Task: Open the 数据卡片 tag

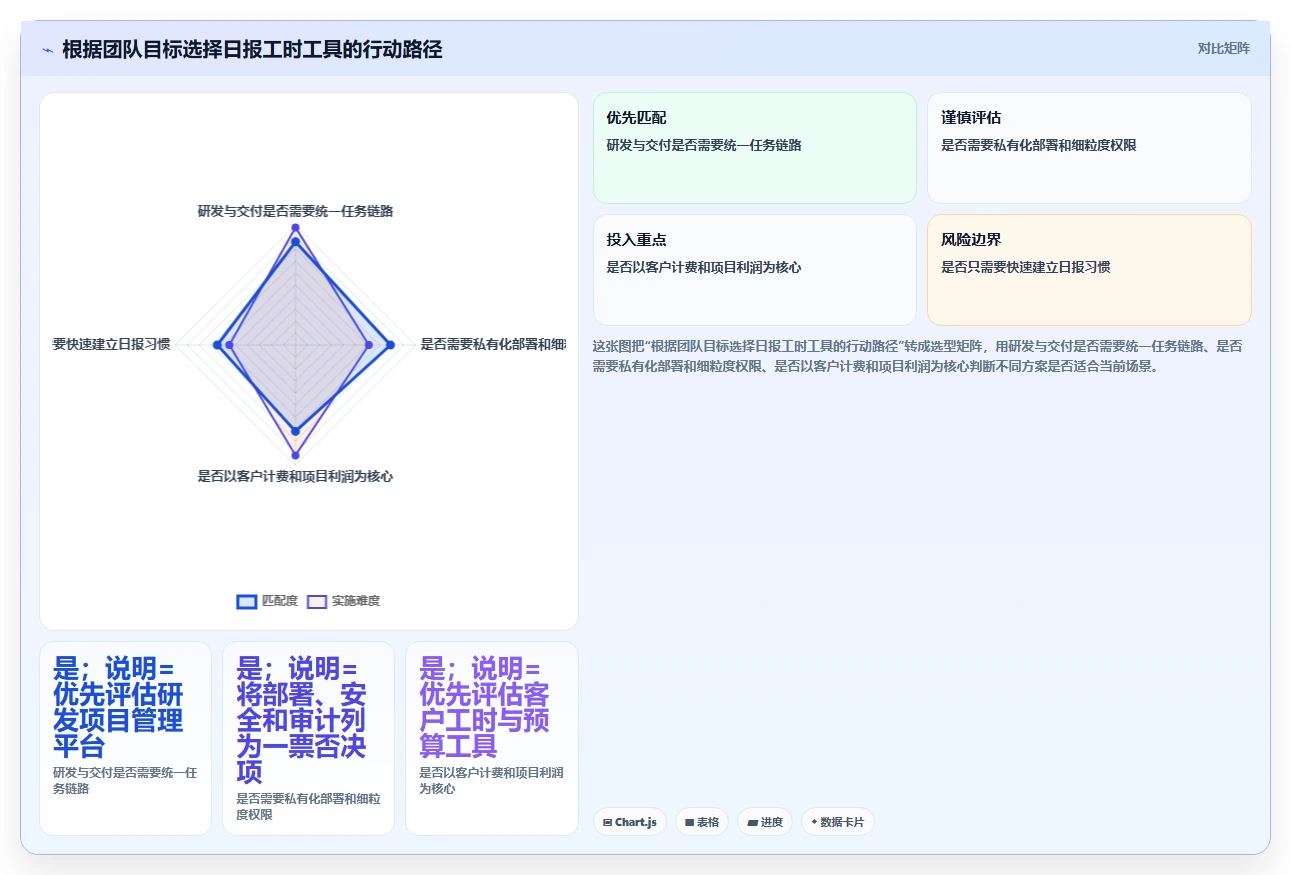Action: point(838,822)
